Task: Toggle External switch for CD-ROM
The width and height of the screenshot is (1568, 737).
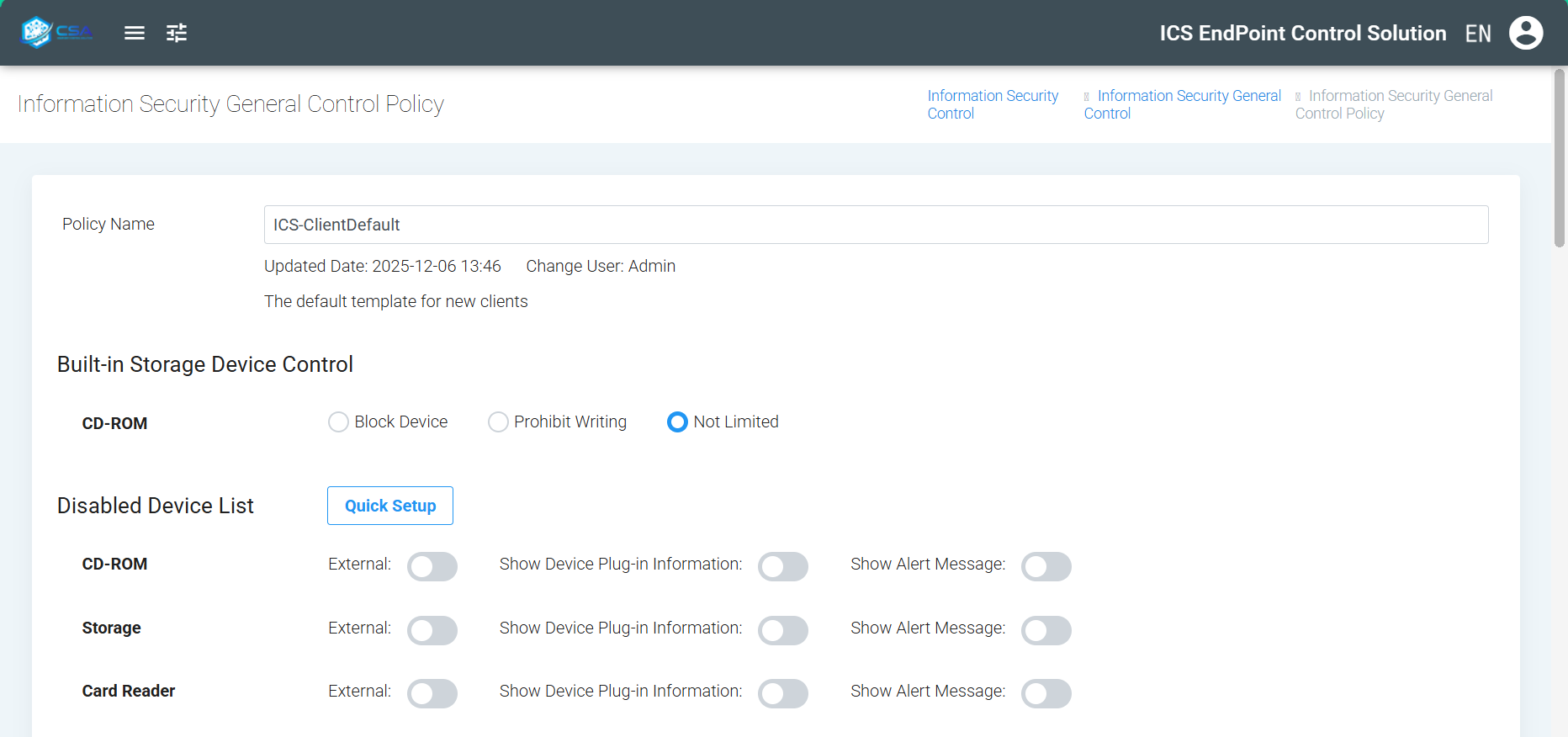Action: tap(432, 566)
